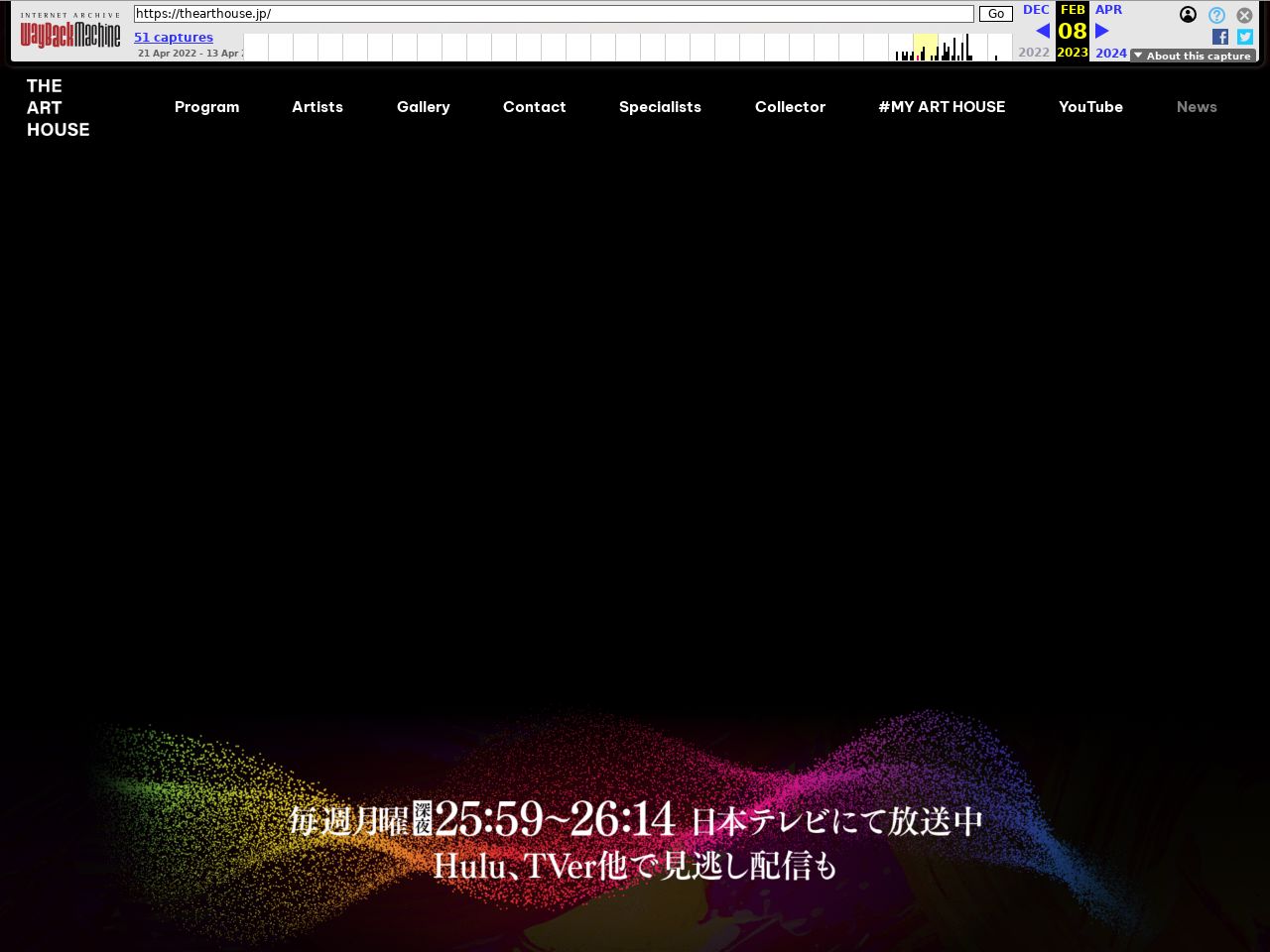Expand About this capture
The height and width of the screenshot is (952, 1270).
[x=1193, y=56]
